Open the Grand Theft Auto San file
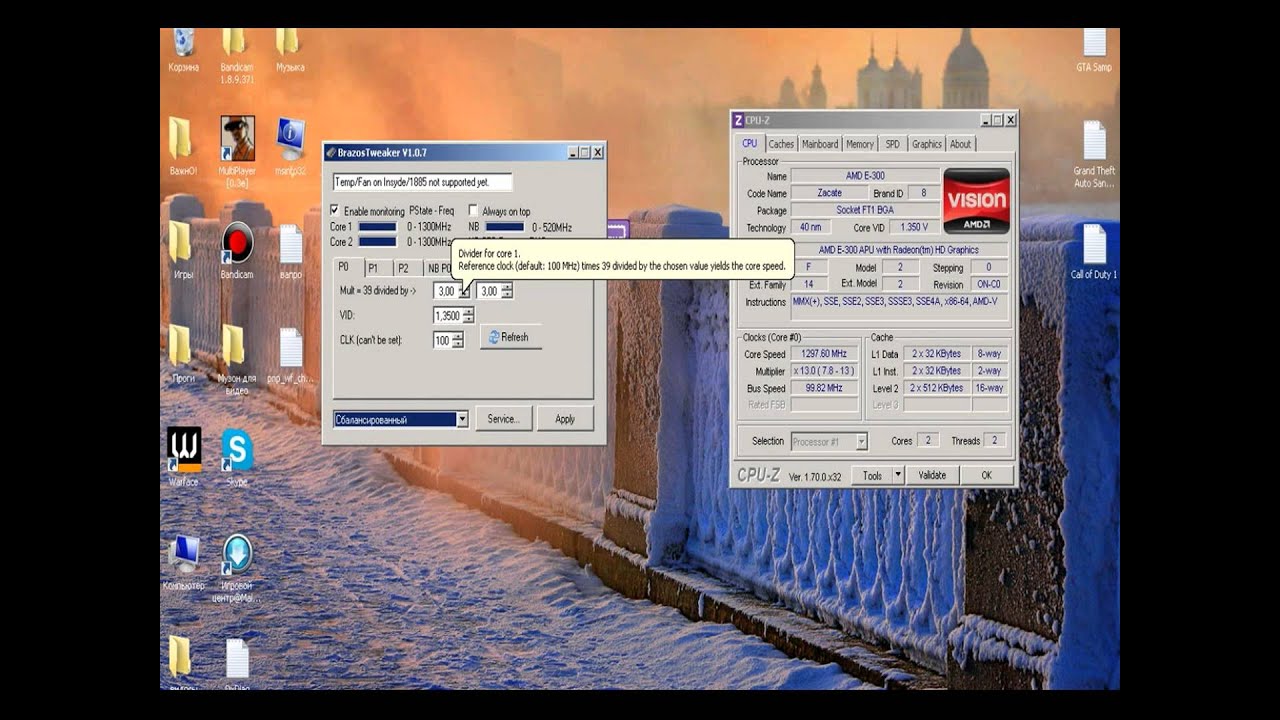 pos(1094,141)
